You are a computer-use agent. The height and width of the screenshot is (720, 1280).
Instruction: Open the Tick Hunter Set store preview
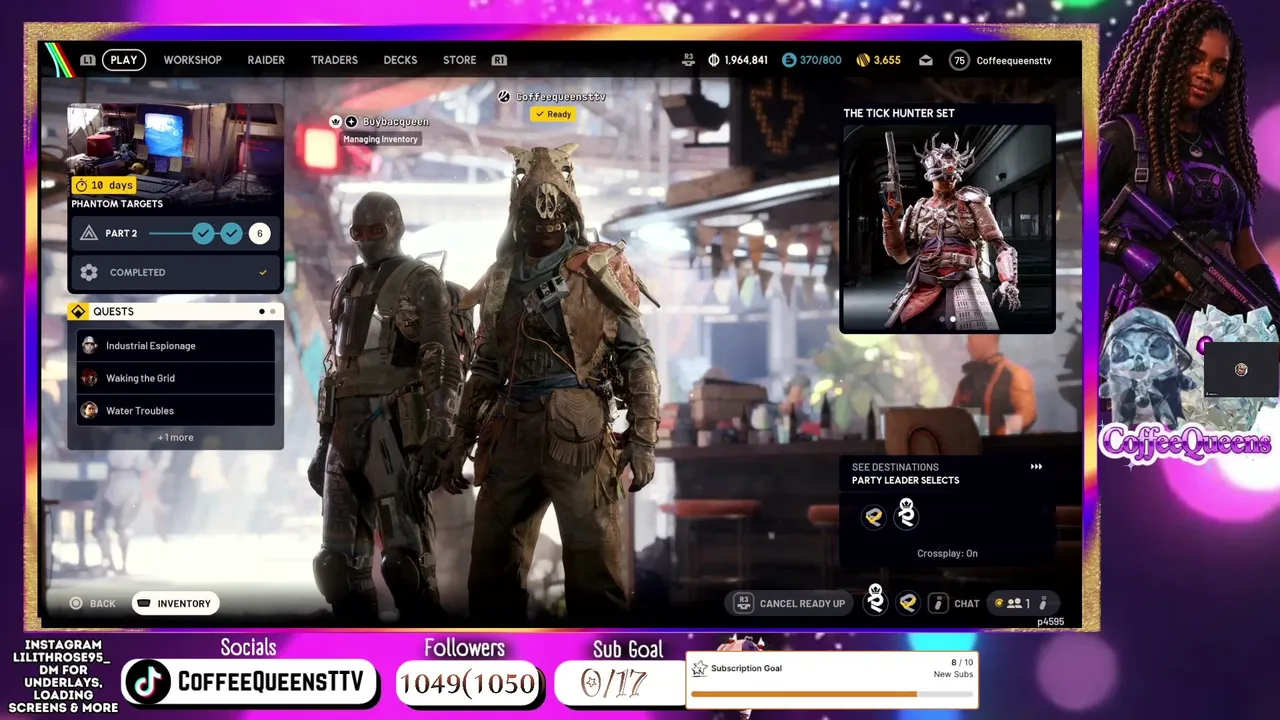point(947,228)
